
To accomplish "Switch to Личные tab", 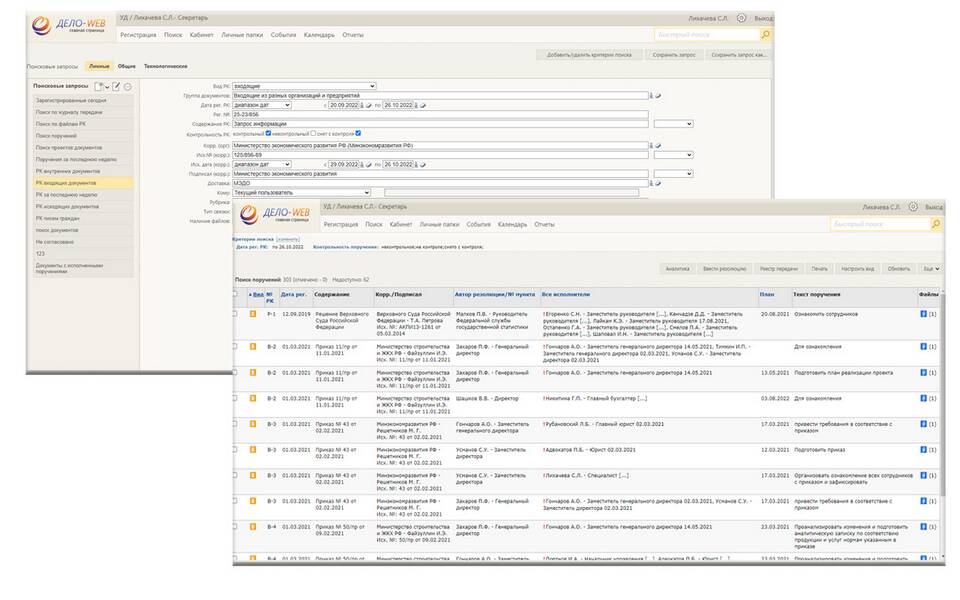I will pyautogui.click(x=99, y=66).
